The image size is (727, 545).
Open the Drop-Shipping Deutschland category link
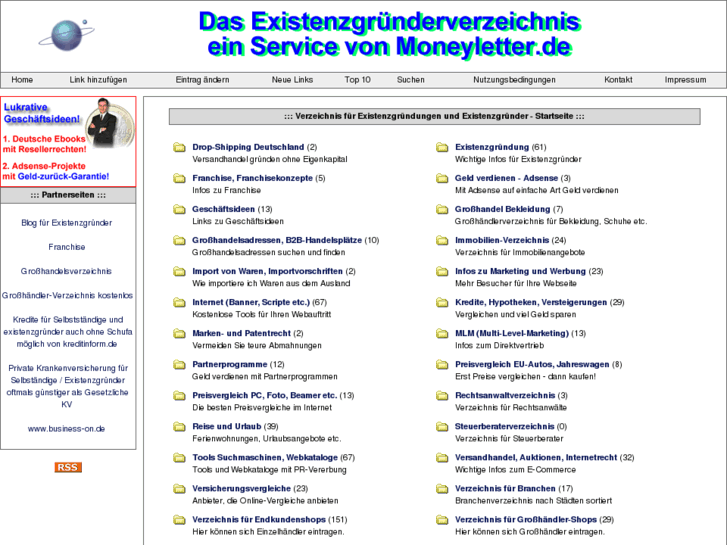(x=248, y=147)
